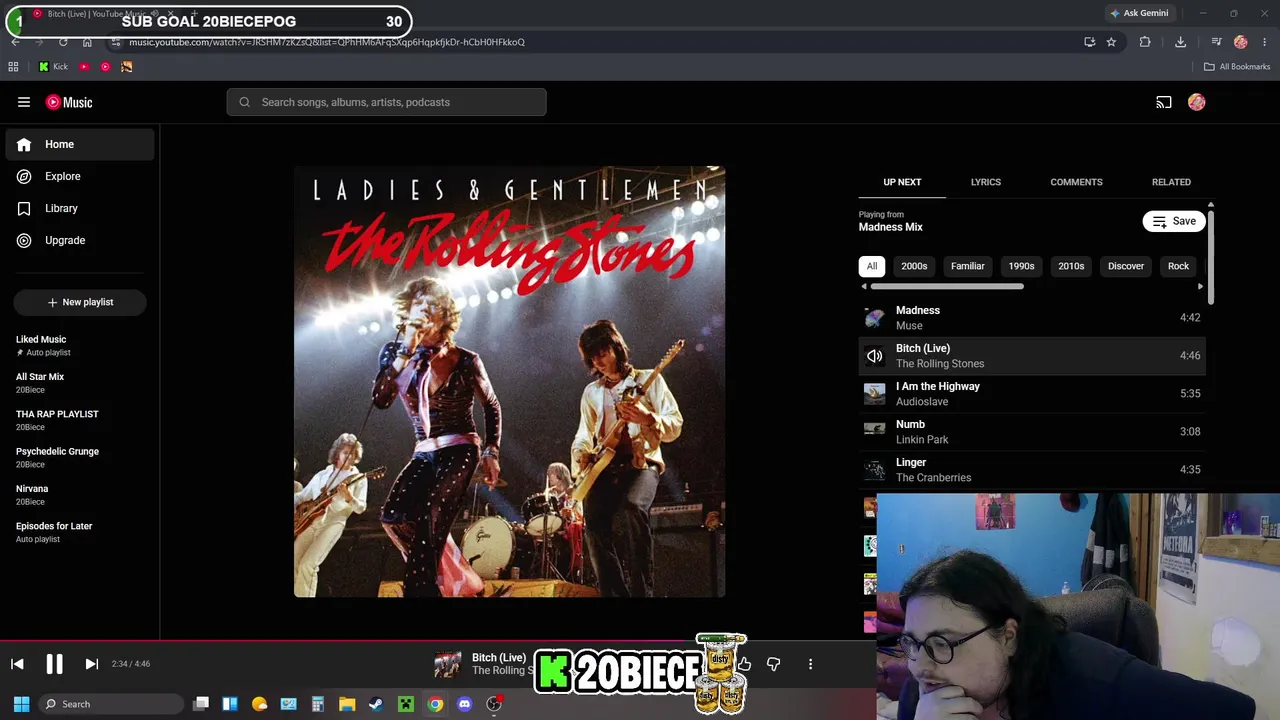This screenshot has height=720, width=1280.
Task: Select the Rock filter chip
Action: 1178,266
